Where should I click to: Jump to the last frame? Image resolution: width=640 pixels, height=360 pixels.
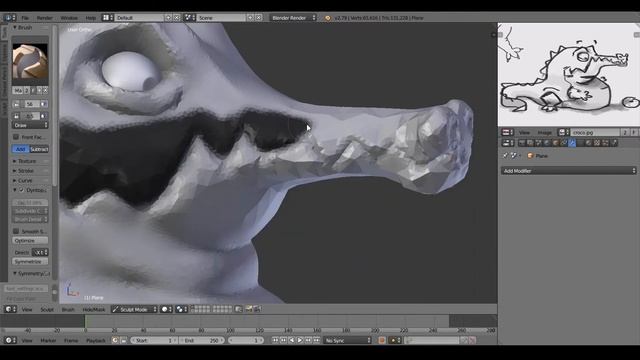(x=316, y=340)
